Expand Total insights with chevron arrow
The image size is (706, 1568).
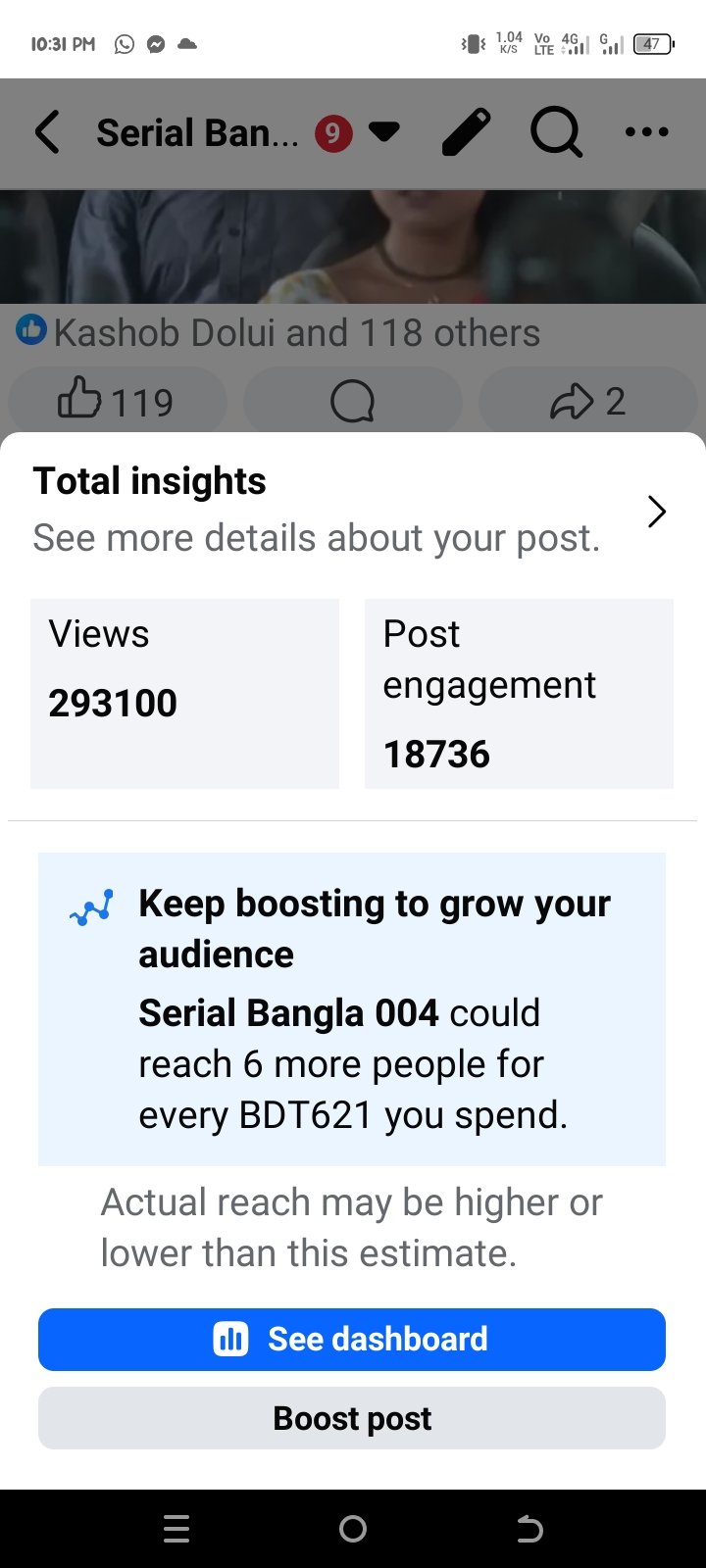click(x=657, y=511)
